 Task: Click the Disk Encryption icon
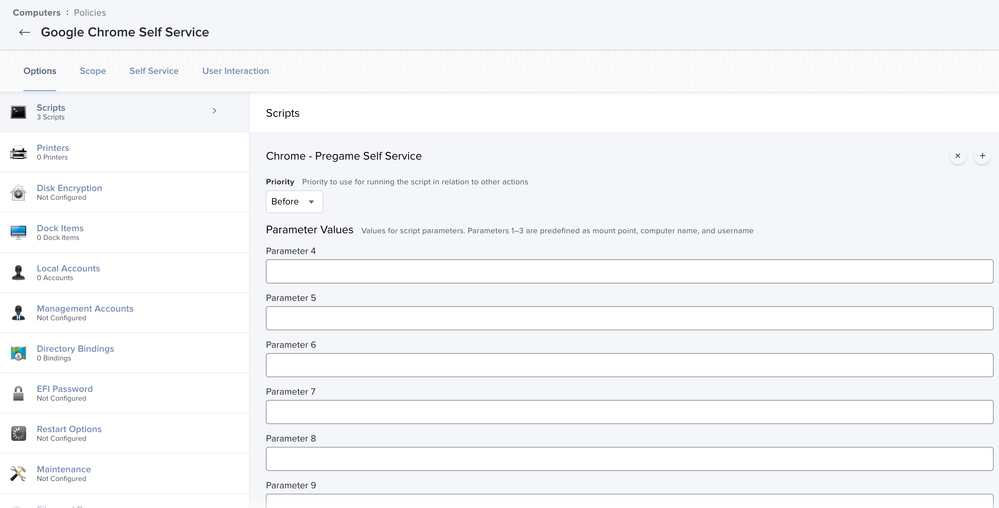[x=18, y=192]
